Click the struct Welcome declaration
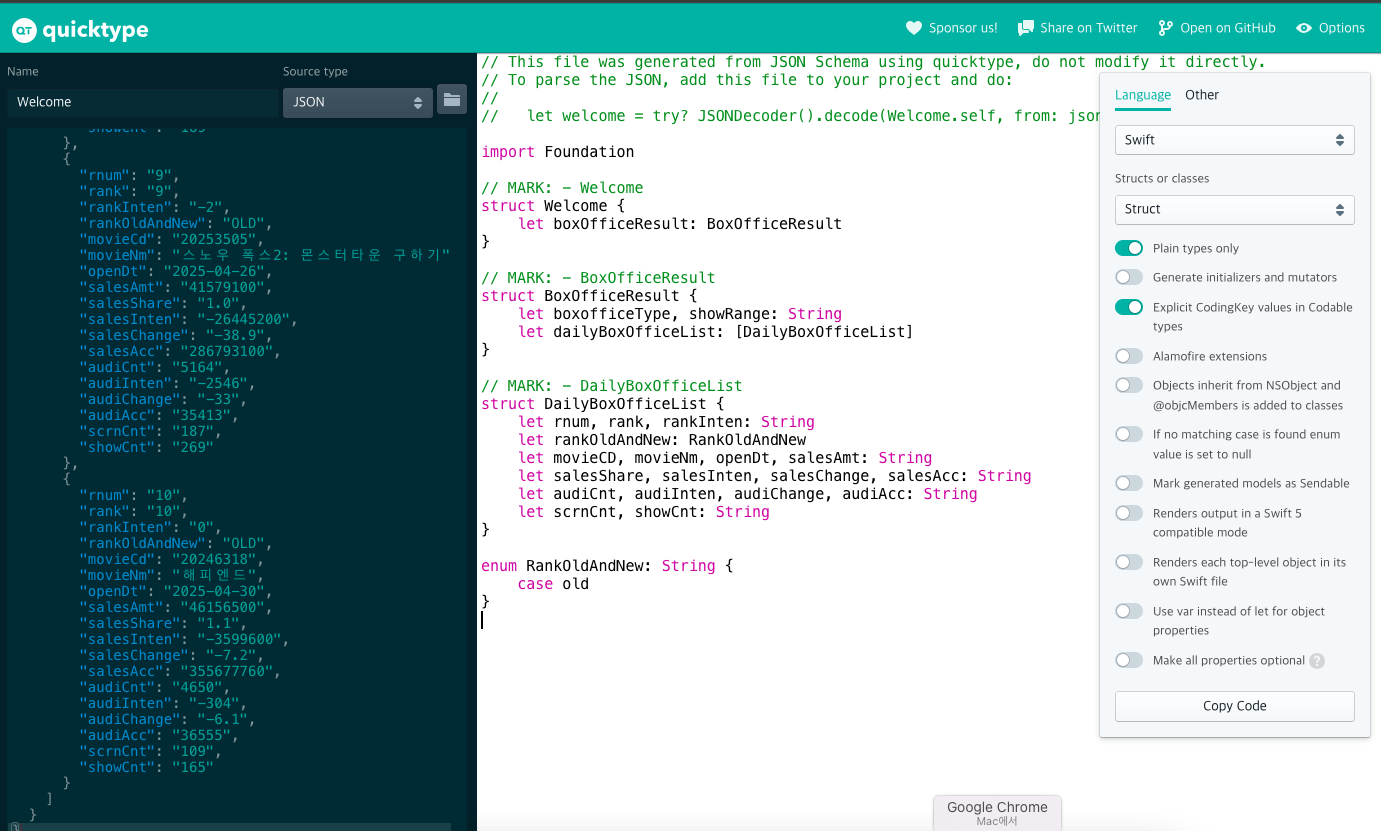 click(x=553, y=206)
